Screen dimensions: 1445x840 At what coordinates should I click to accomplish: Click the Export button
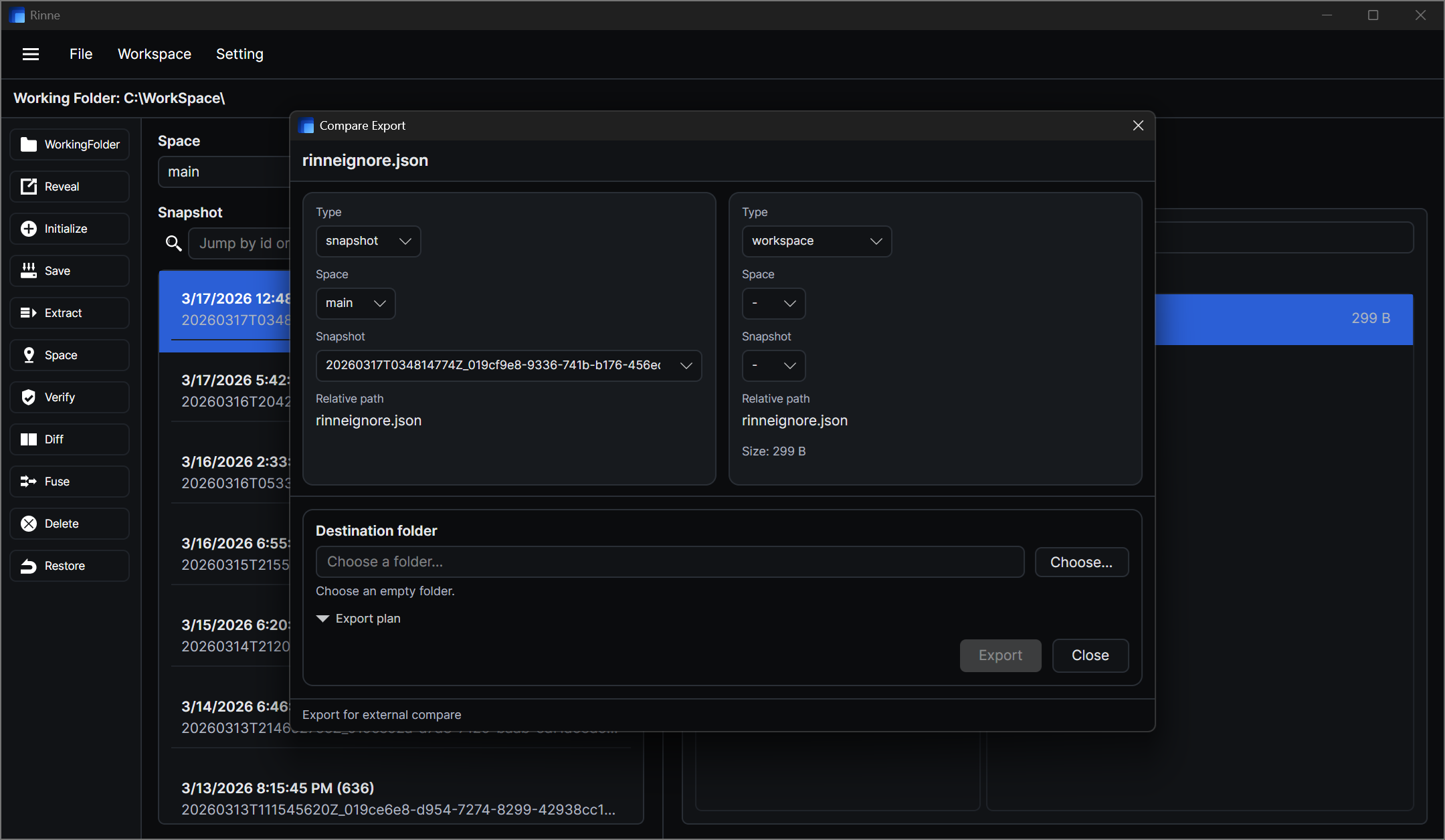click(x=999, y=655)
